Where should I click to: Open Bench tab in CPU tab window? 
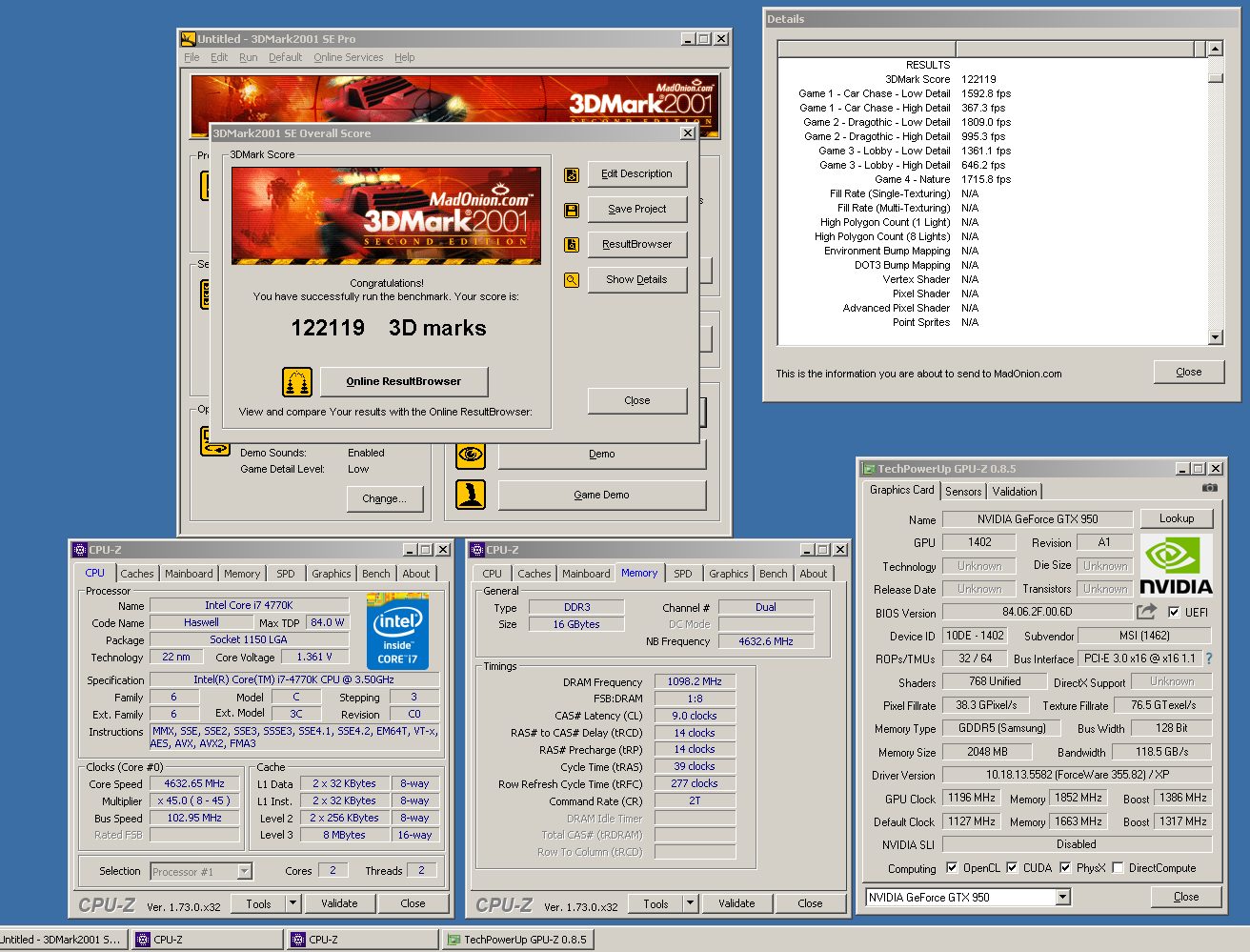376,574
